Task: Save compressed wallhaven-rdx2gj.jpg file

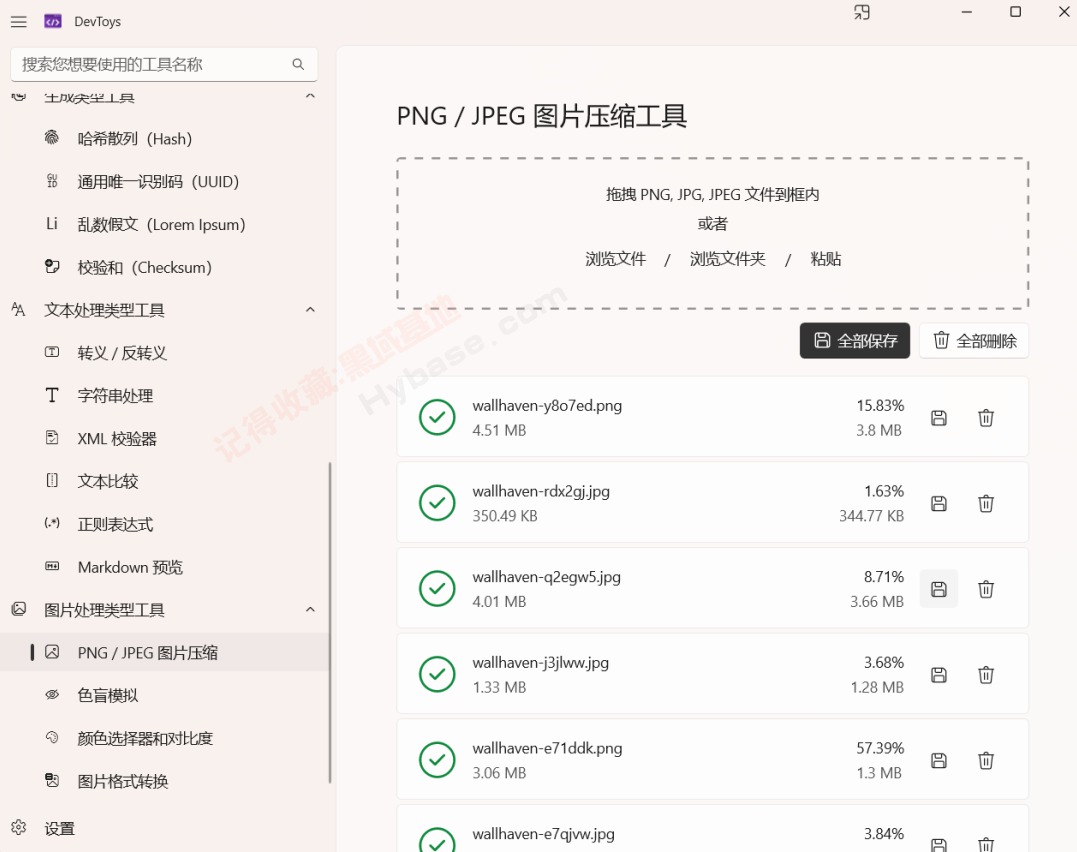Action: [939, 504]
